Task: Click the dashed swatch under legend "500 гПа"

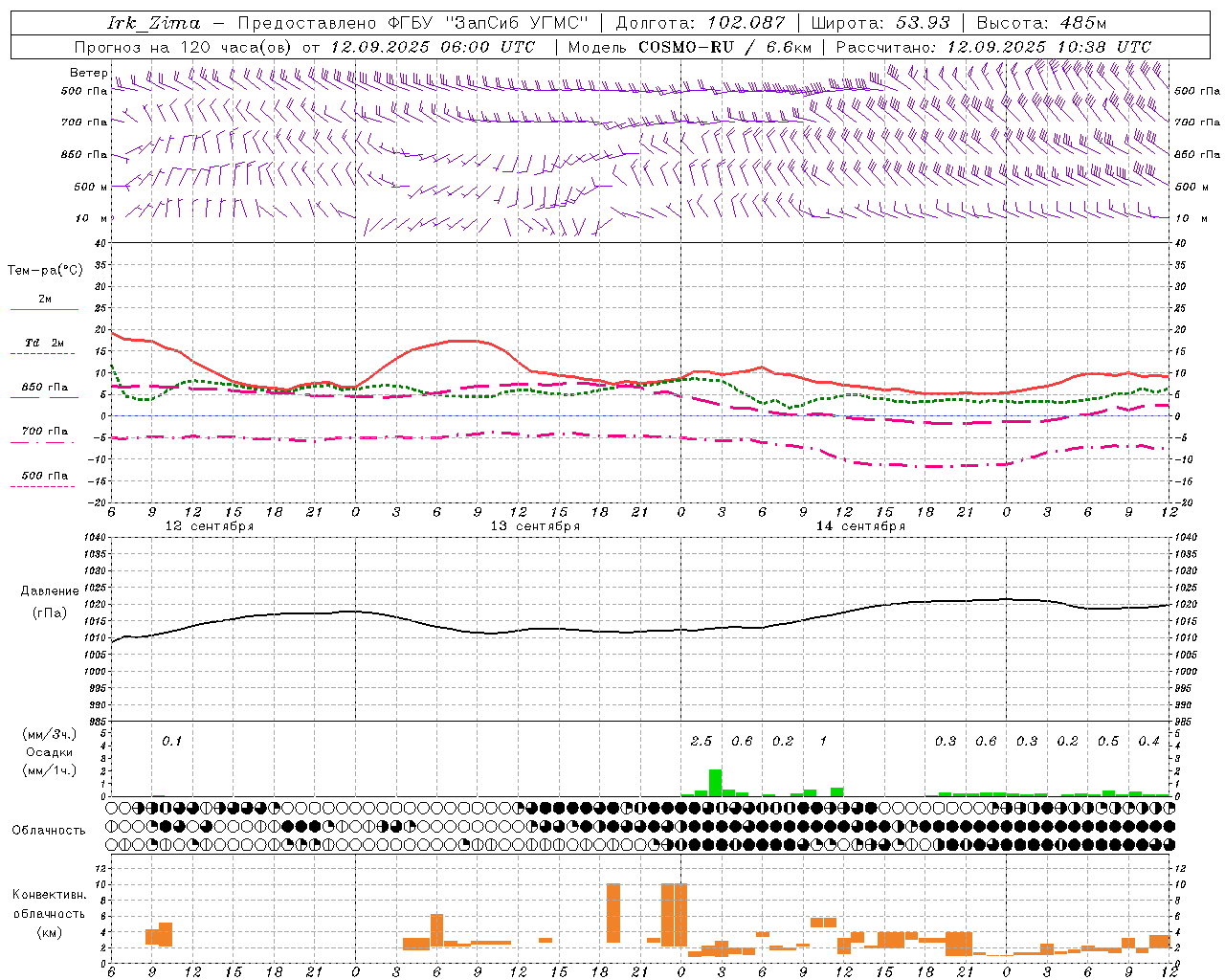Action: (44, 487)
